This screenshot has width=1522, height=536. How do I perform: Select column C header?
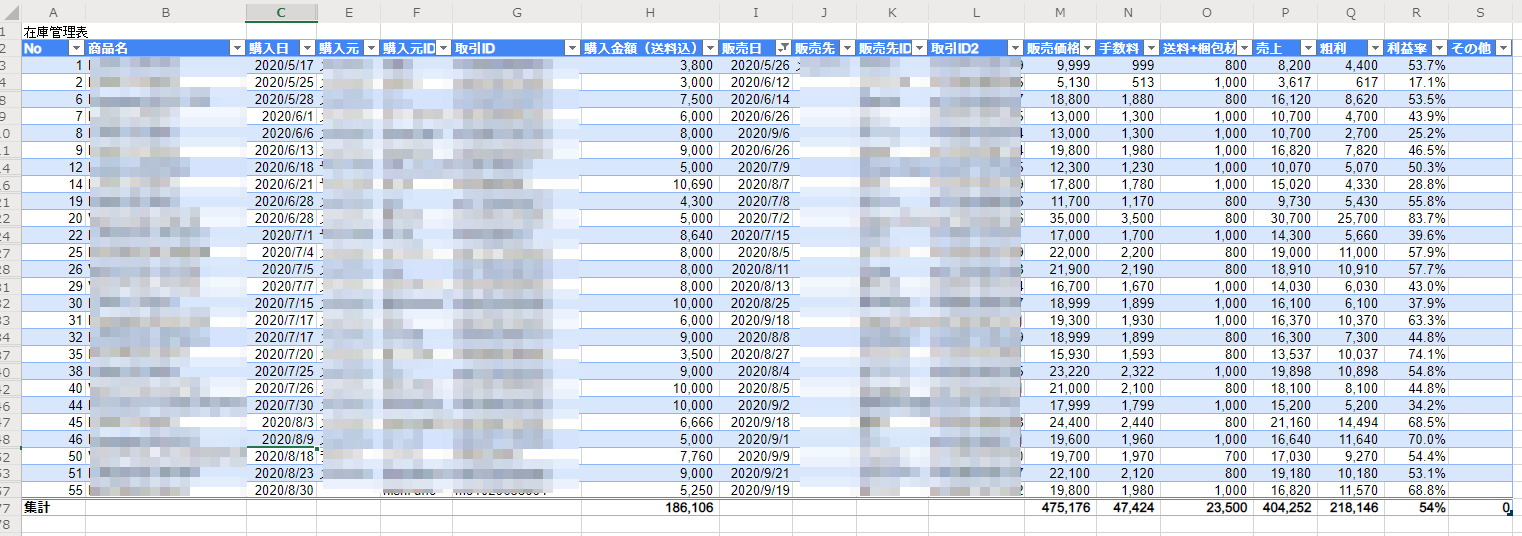pyautogui.click(x=281, y=12)
